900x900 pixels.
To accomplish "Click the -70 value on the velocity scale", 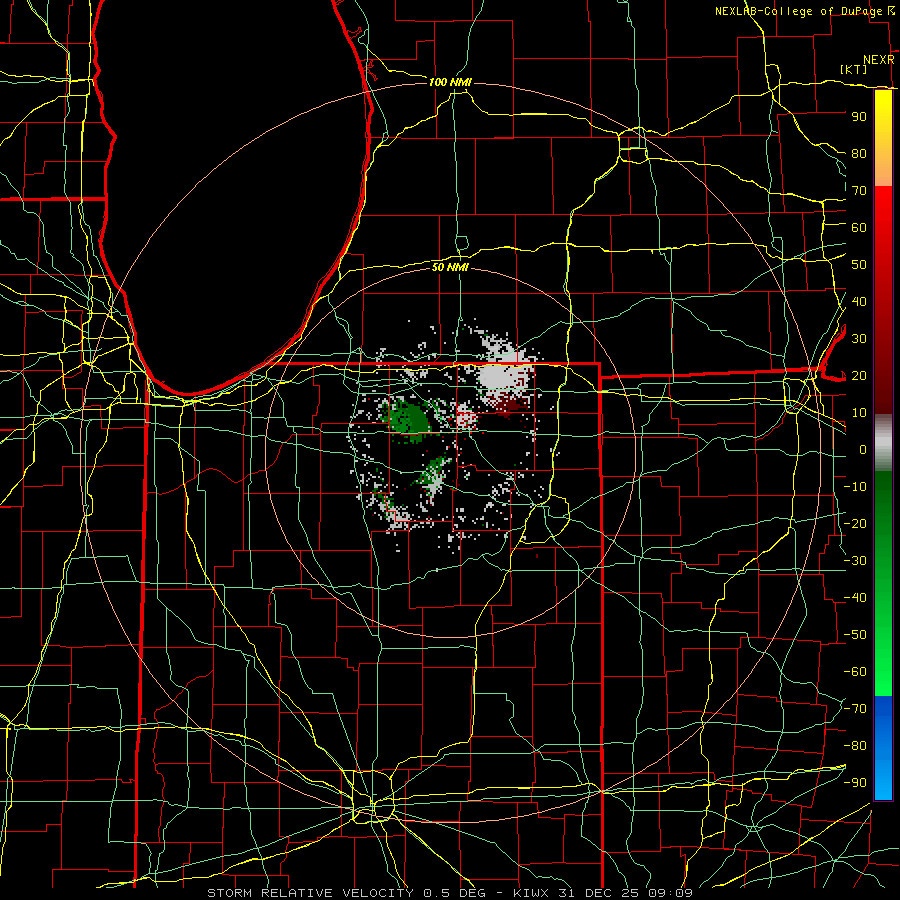I will click(855, 709).
